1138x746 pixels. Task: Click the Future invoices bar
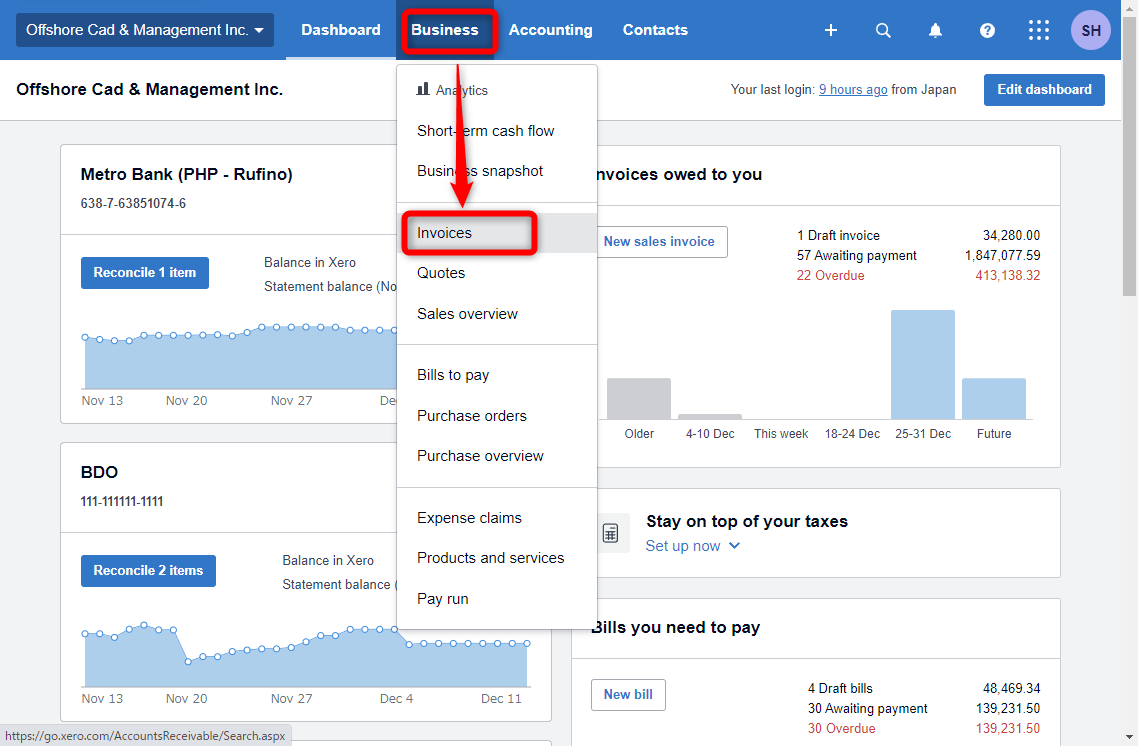click(x=994, y=398)
